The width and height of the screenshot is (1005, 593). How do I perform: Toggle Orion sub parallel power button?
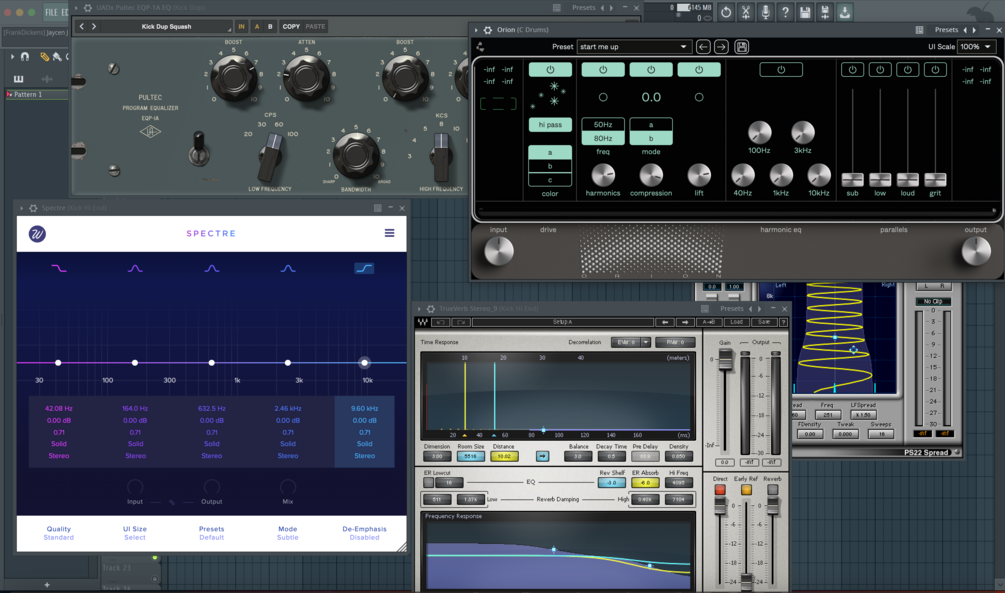pos(852,69)
